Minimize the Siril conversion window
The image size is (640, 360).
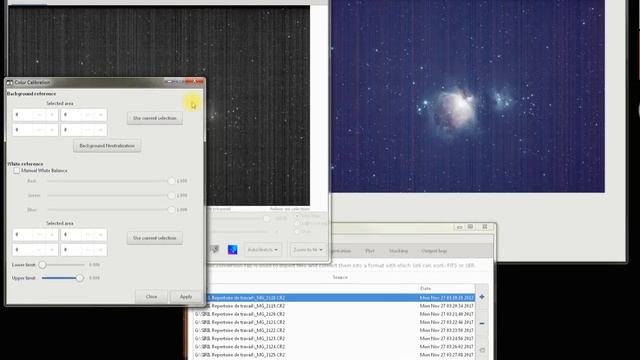click(459, 227)
